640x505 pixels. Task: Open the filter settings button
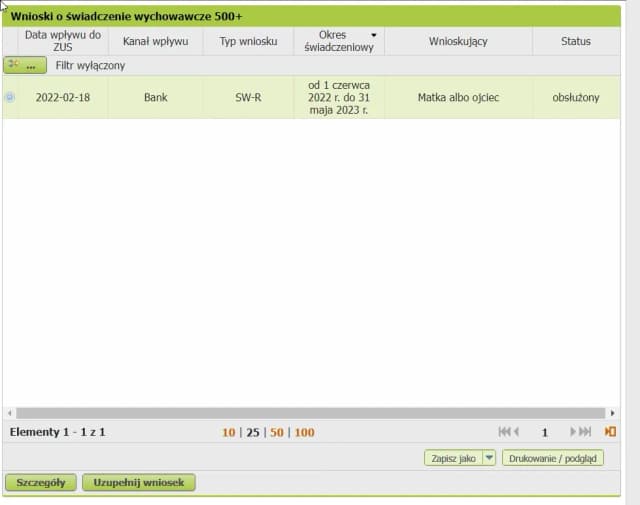coord(25,65)
